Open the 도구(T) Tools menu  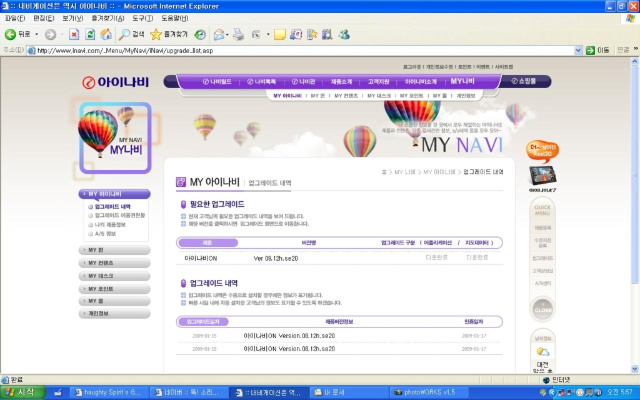142,18
